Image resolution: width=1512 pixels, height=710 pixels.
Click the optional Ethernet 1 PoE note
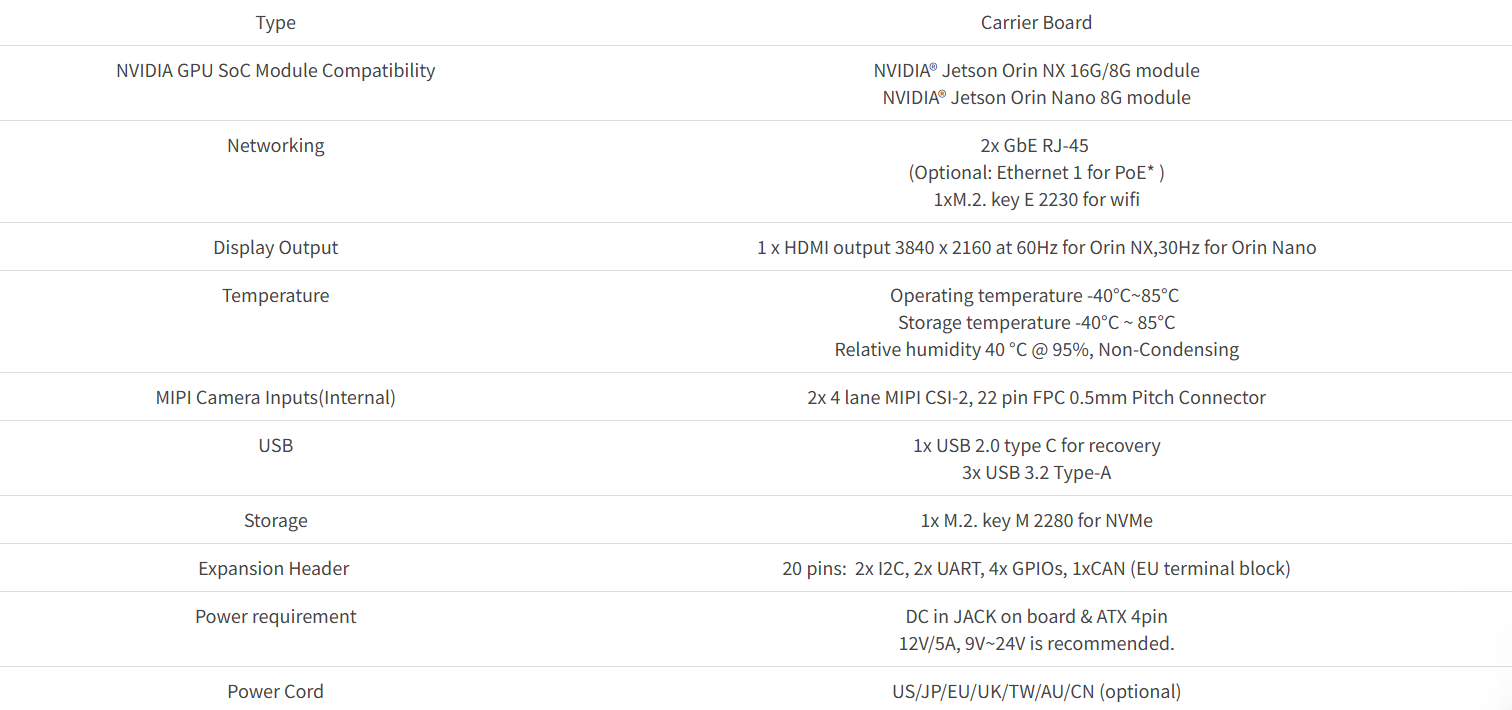(1036, 173)
